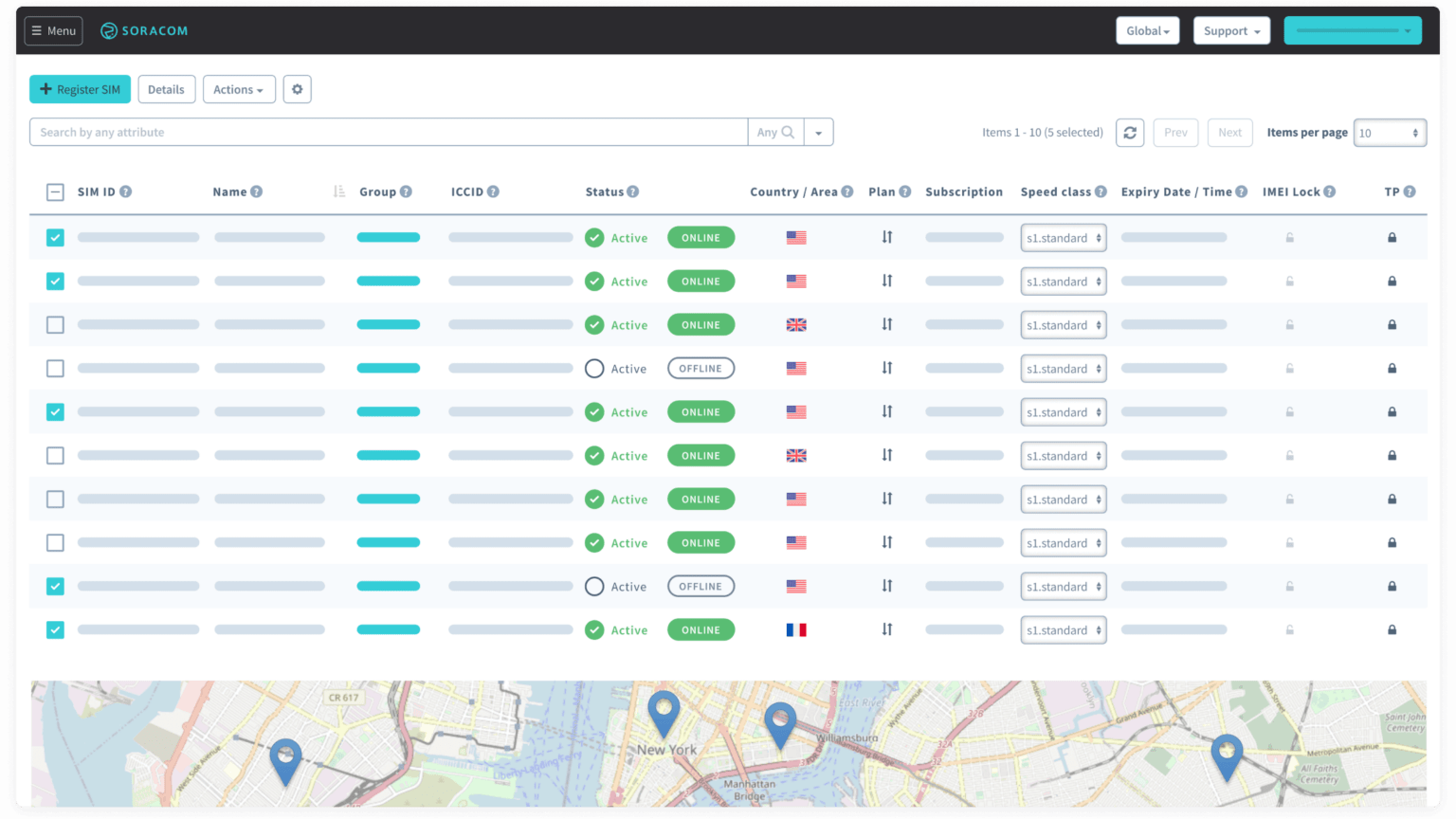1456x819 pixels.
Task: Go to Prev page
Action: tap(1175, 133)
